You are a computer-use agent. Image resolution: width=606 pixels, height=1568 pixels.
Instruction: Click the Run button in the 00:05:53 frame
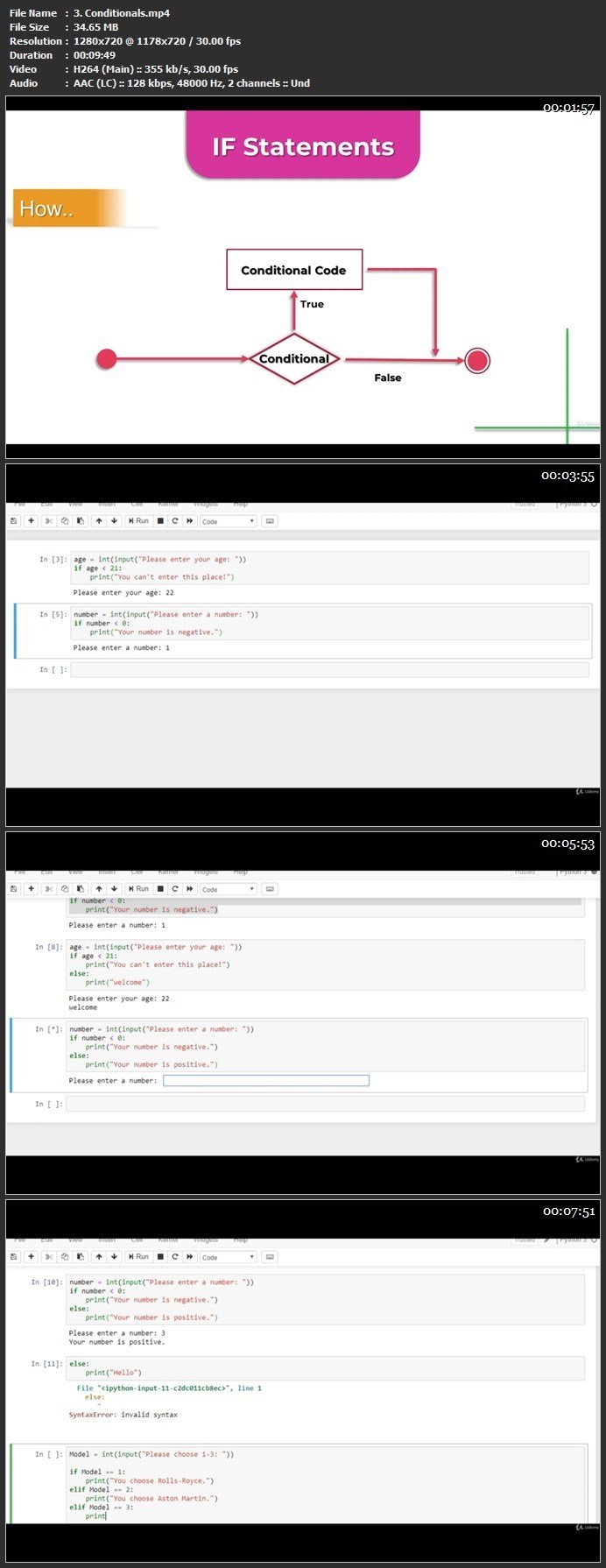138,889
